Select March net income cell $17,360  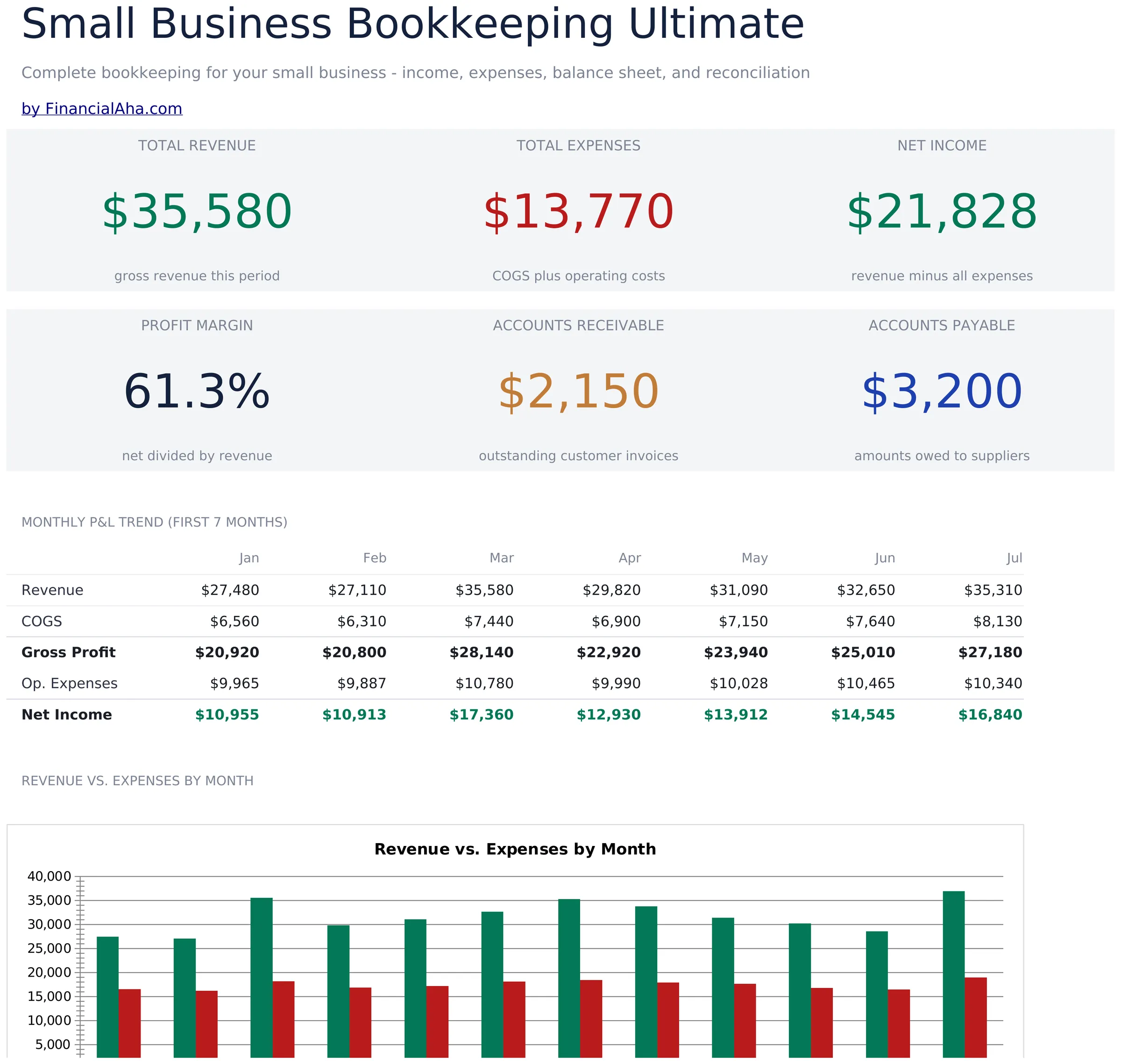(481, 715)
